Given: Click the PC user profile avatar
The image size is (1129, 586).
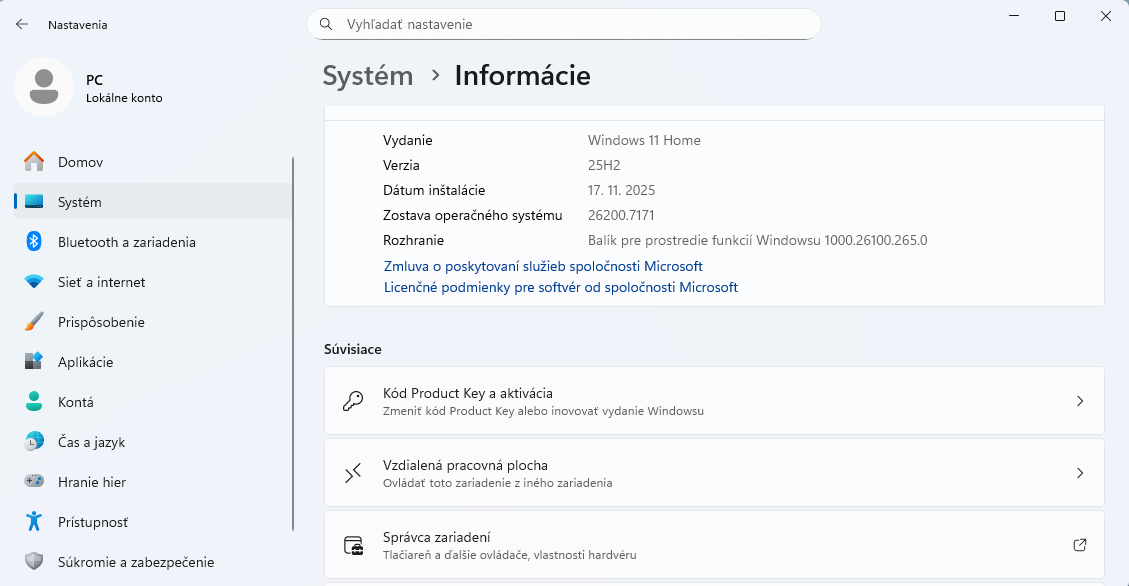Looking at the screenshot, I should [43, 87].
